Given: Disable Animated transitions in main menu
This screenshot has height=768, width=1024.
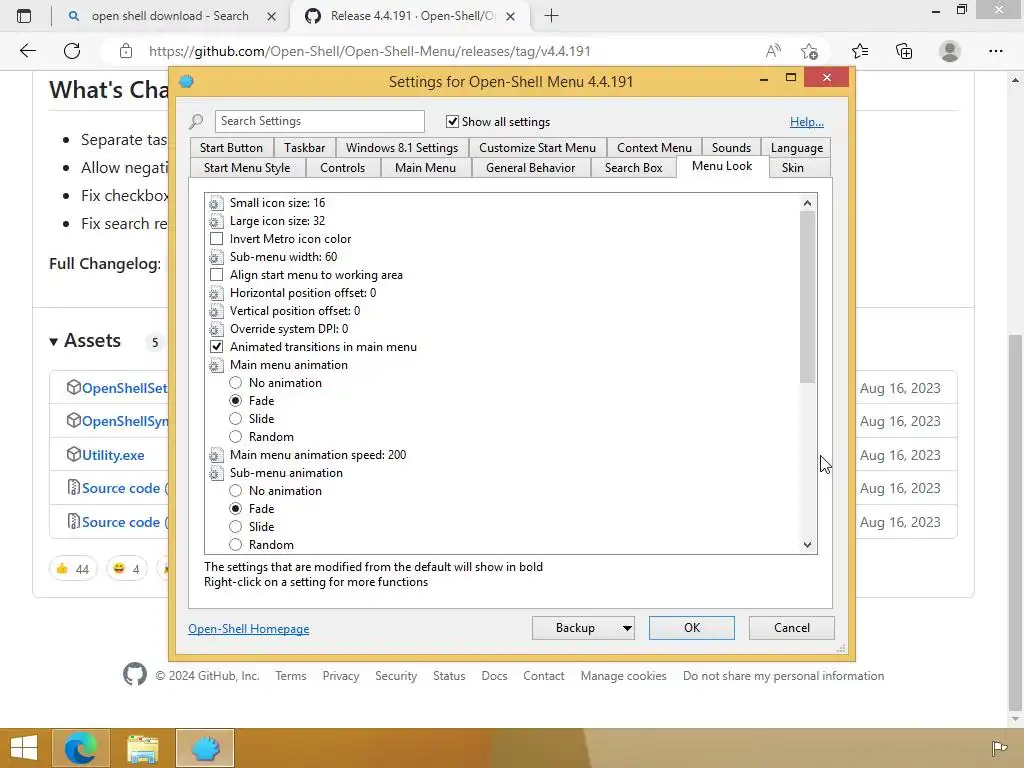Looking at the screenshot, I should [x=216, y=347].
